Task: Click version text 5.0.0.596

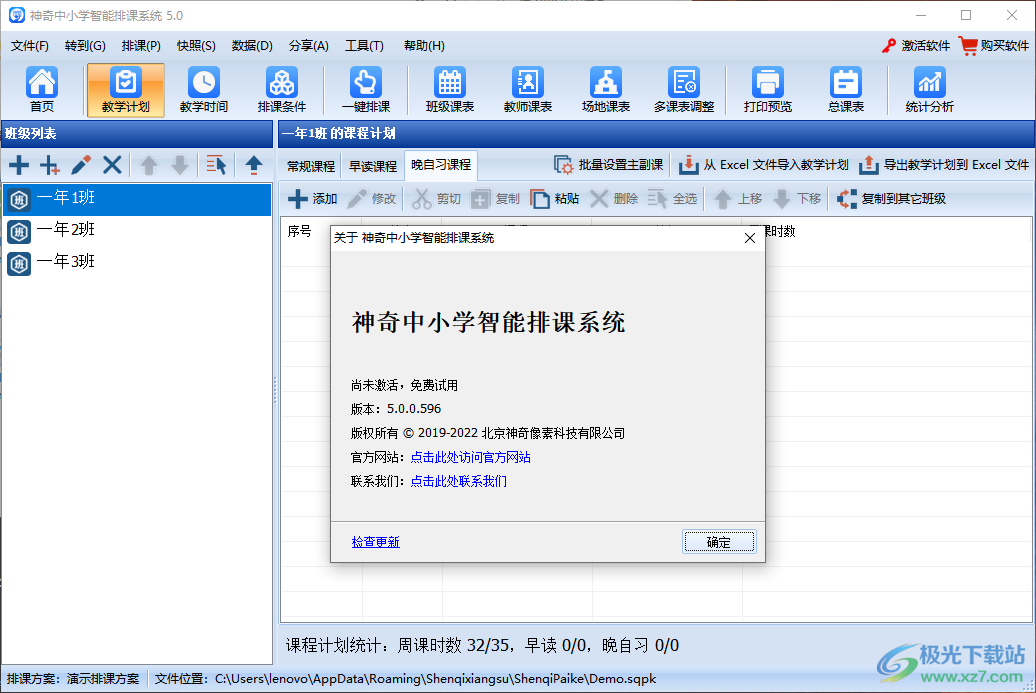Action: pyautogui.click(x=414, y=409)
